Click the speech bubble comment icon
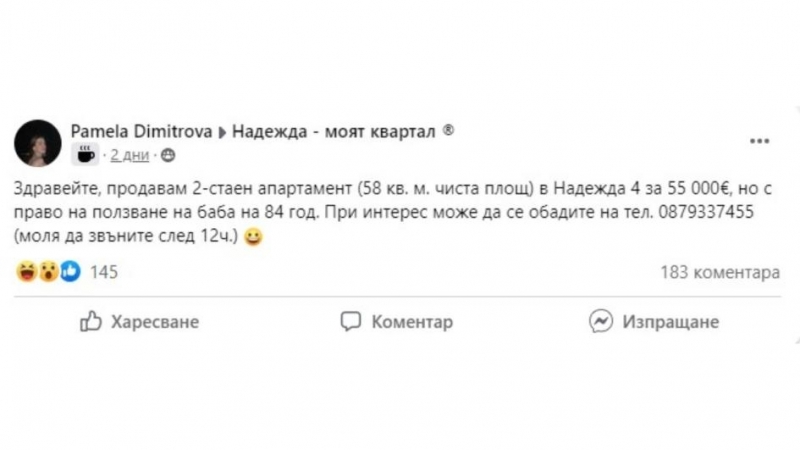Image resolution: width=800 pixels, height=450 pixels. 350,321
